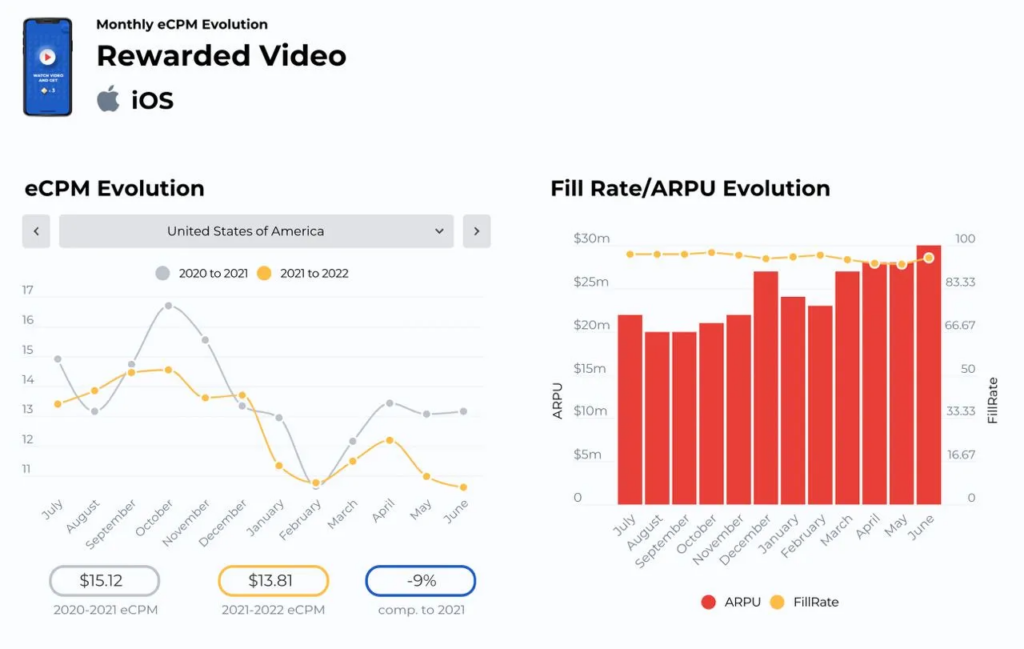Viewport: 1024px width, 649px height.
Task: Click the $15.12 2020-2021 eCPM badge
Action: tap(104, 581)
